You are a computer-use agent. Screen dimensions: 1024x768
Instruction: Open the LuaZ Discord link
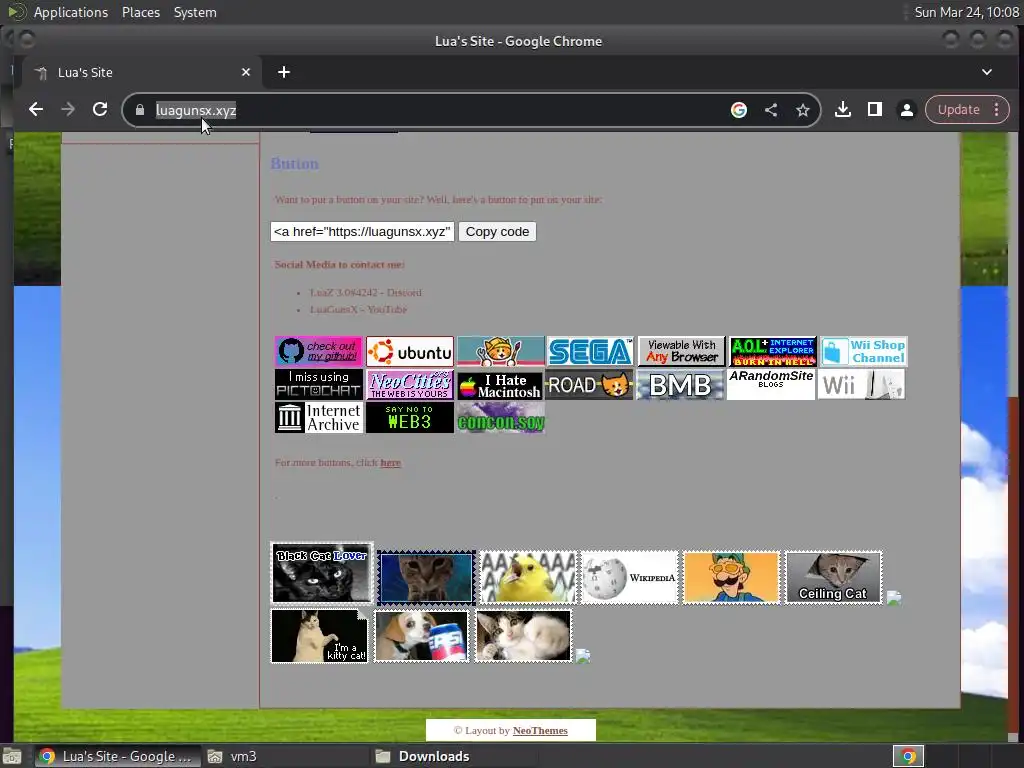[x=366, y=293]
